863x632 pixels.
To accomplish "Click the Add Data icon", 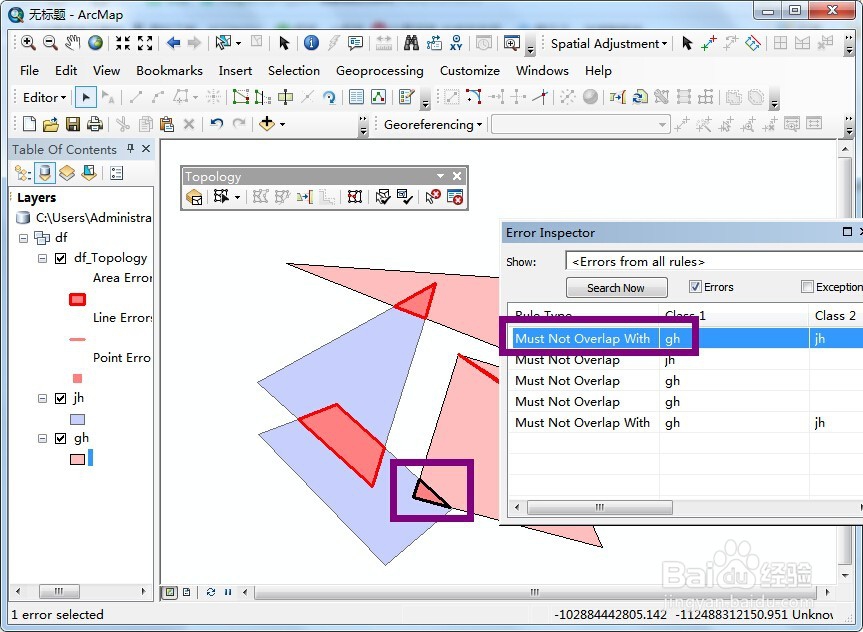I will click(267, 124).
